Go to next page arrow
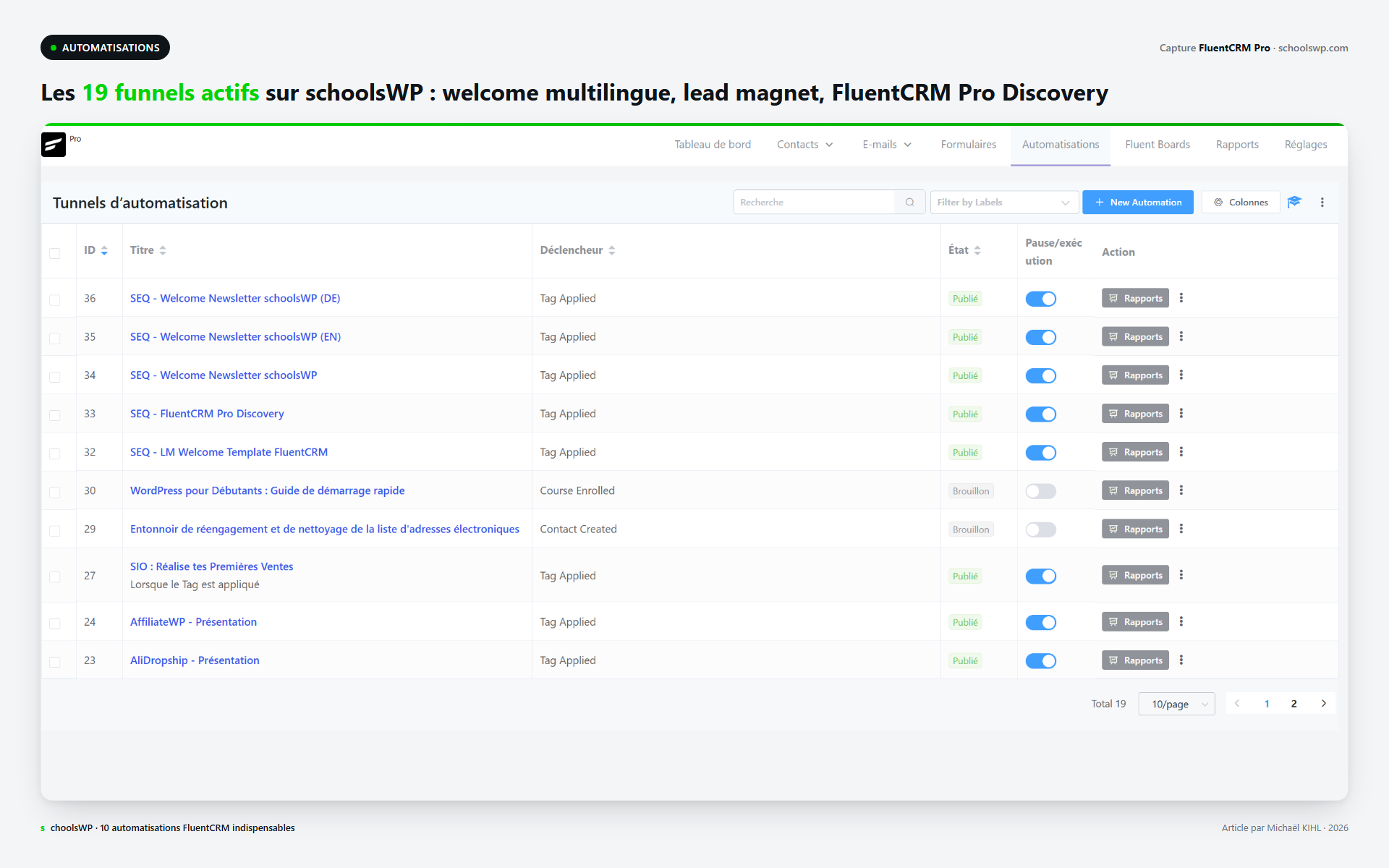 [1323, 704]
